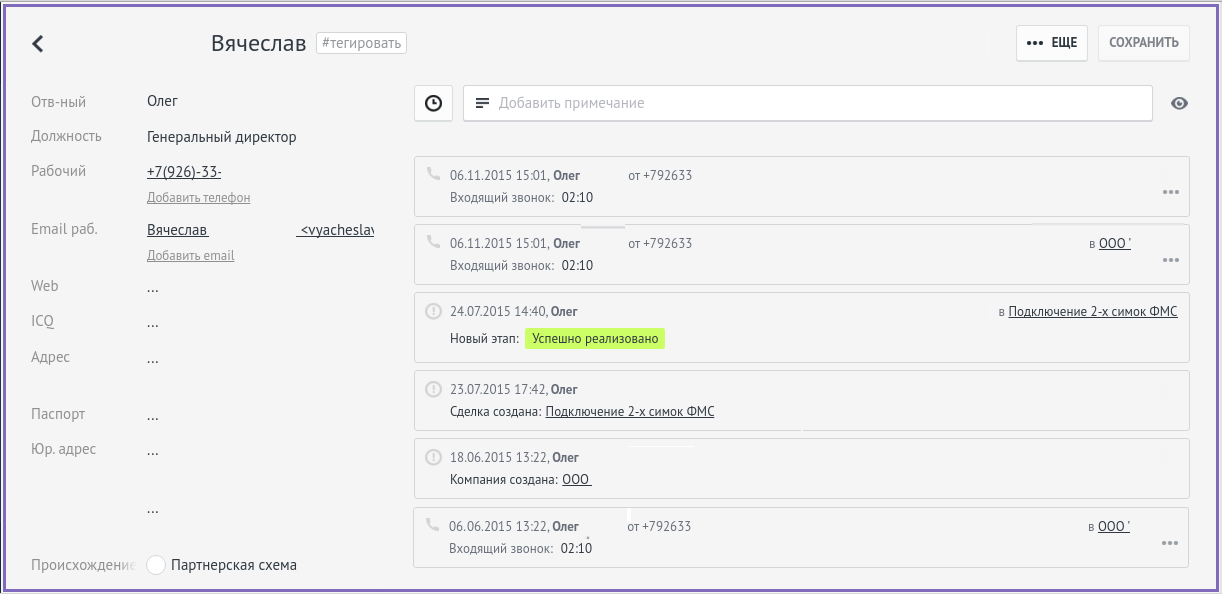This screenshot has width=1222, height=594.
Task: Open the clock history filter icon
Action: [x=433, y=103]
